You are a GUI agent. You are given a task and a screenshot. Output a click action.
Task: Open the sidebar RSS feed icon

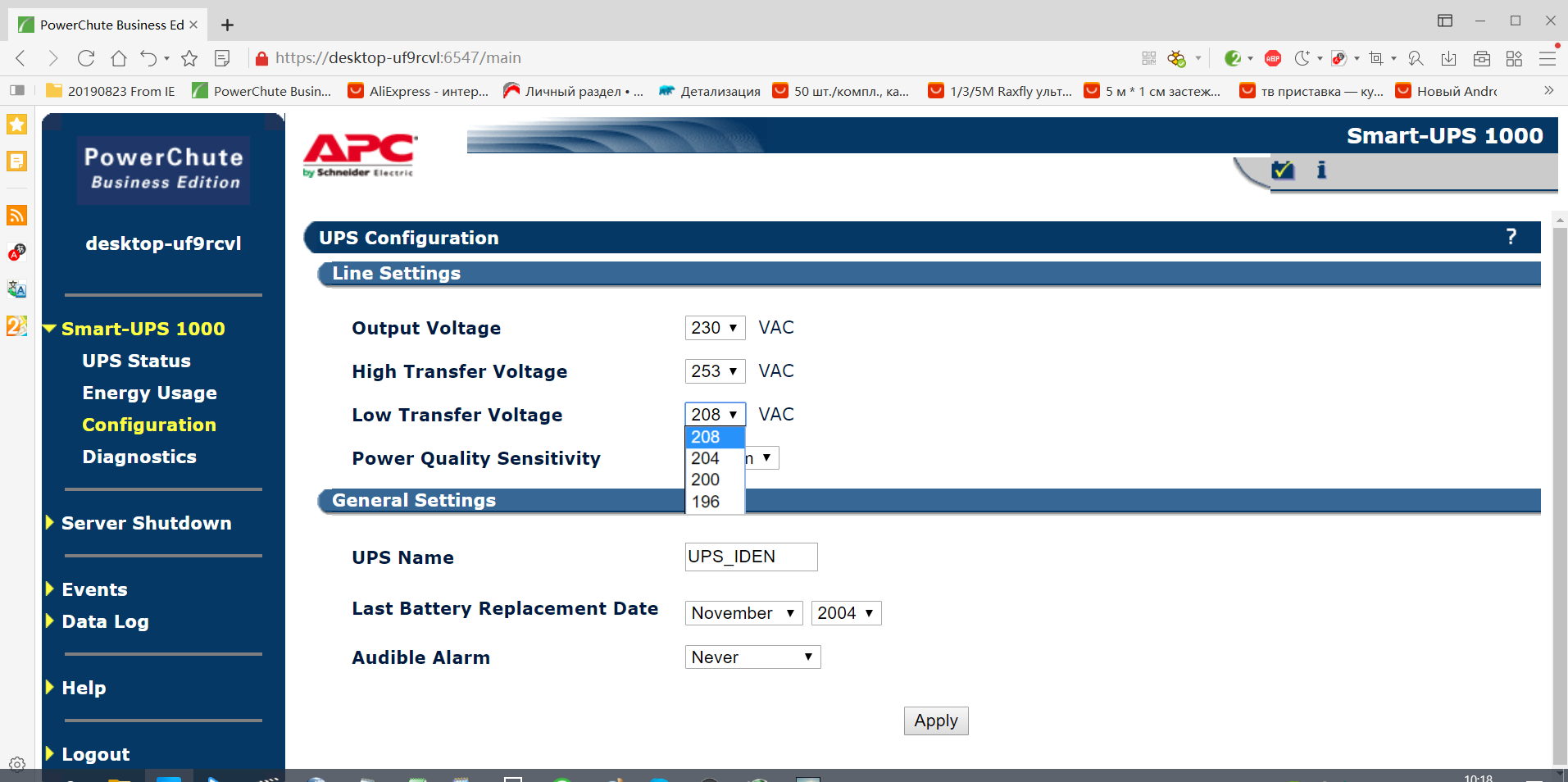(17, 216)
